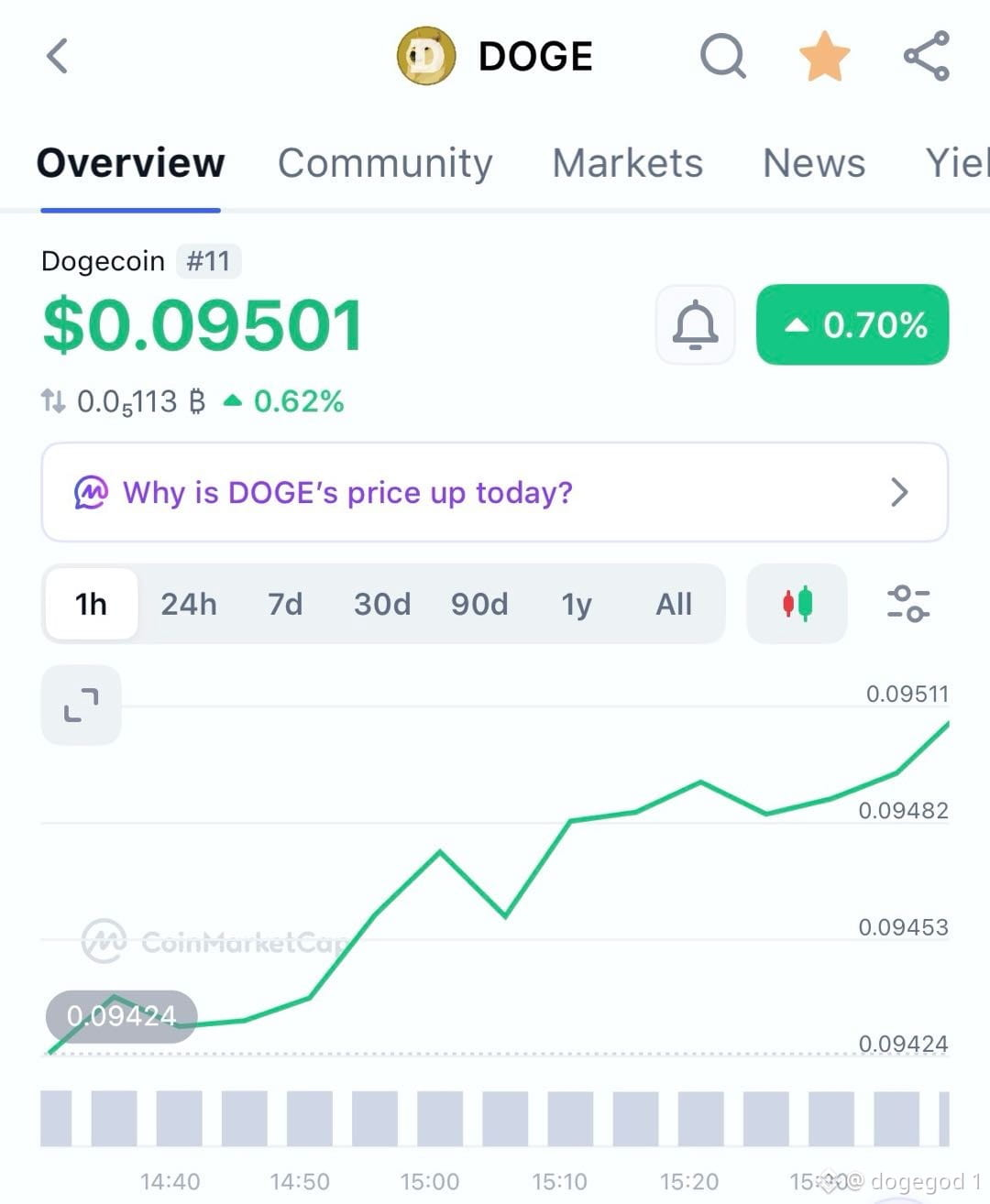The width and height of the screenshot is (990, 1204).
Task: Open the Community tab
Action: 385,163
